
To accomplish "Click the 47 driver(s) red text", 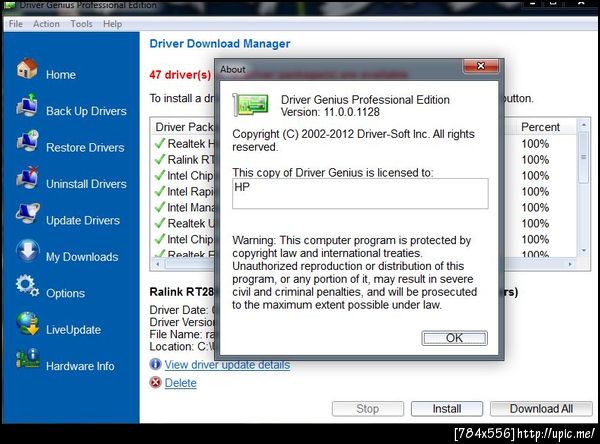I will point(180,75).
